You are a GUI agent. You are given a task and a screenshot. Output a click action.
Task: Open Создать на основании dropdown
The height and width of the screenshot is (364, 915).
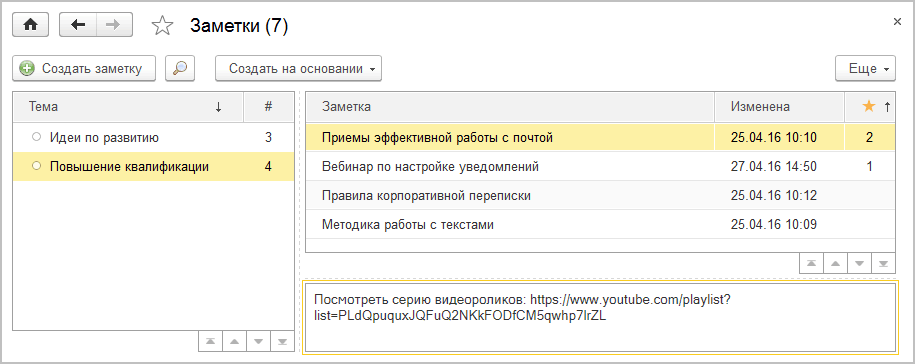298,68
